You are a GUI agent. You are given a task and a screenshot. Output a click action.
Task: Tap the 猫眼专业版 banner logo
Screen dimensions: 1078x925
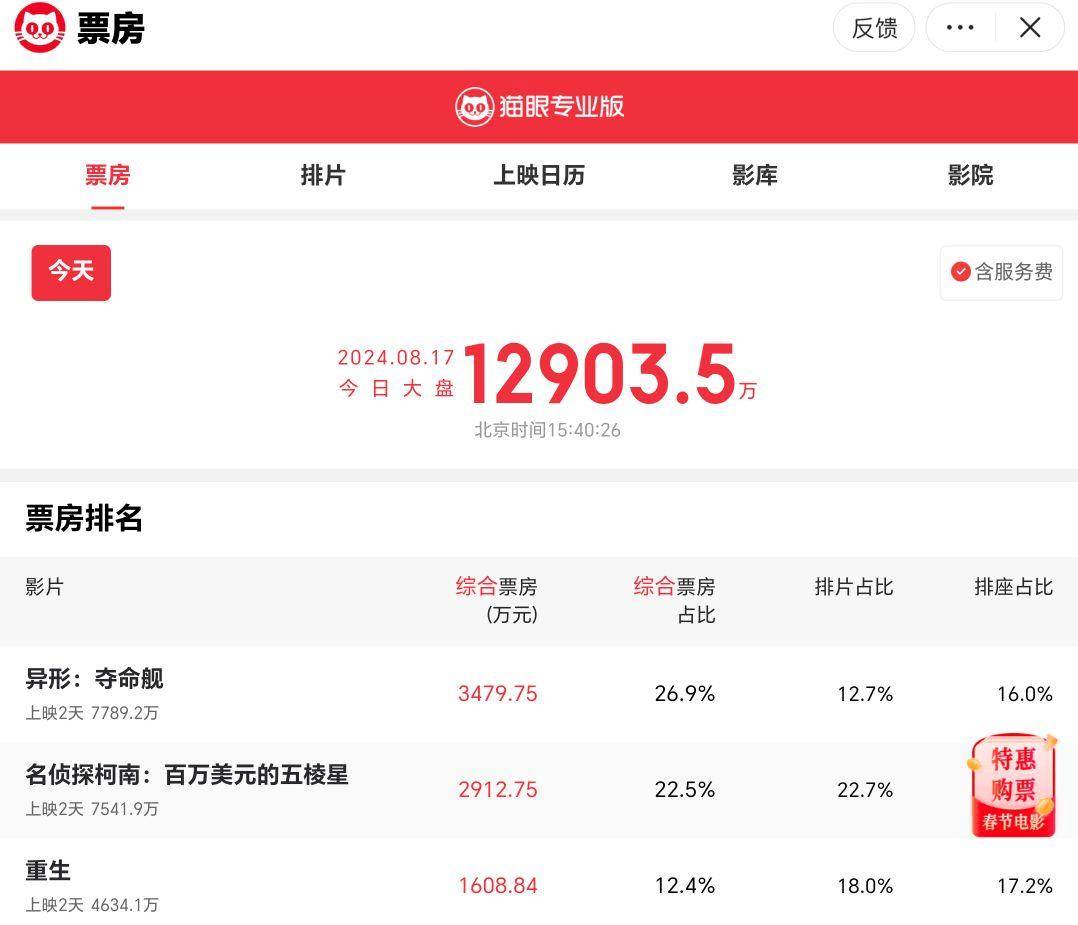tap(540, 107)
